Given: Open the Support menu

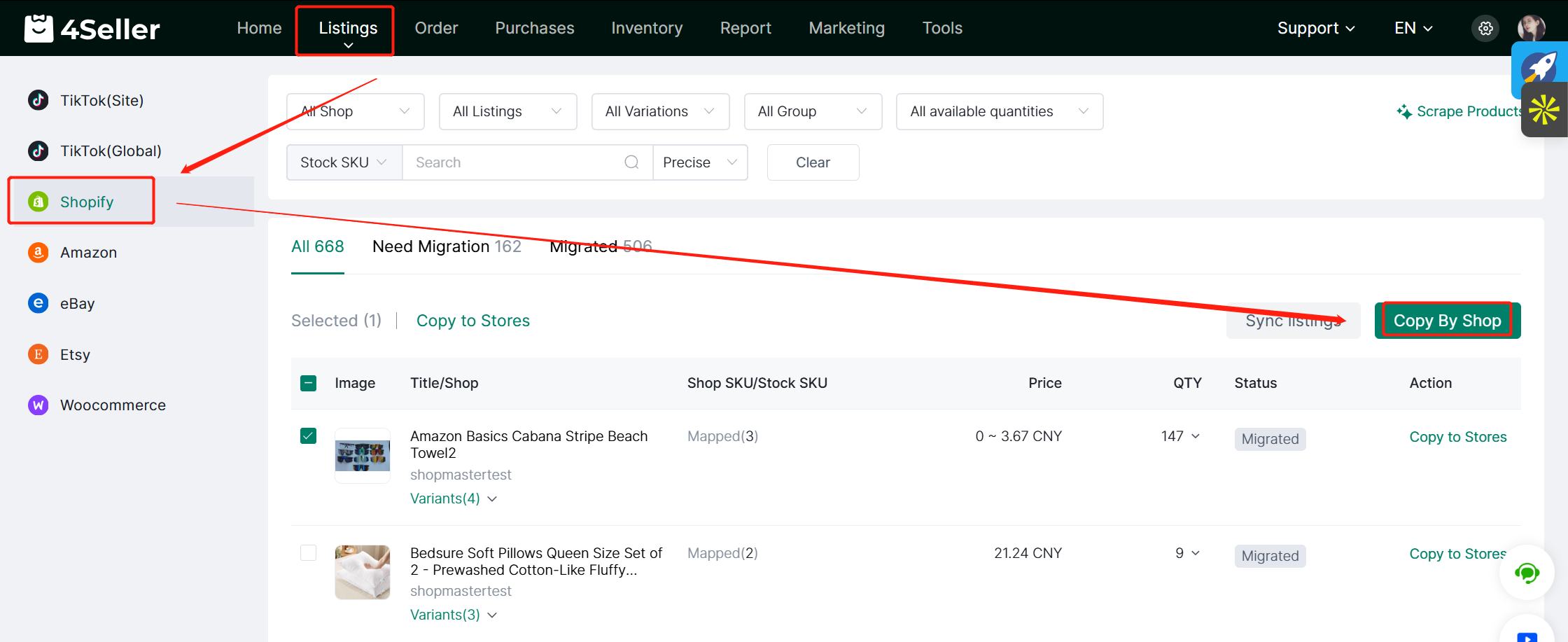Looking at the screenshot, I should click(x=1316, y=28).
